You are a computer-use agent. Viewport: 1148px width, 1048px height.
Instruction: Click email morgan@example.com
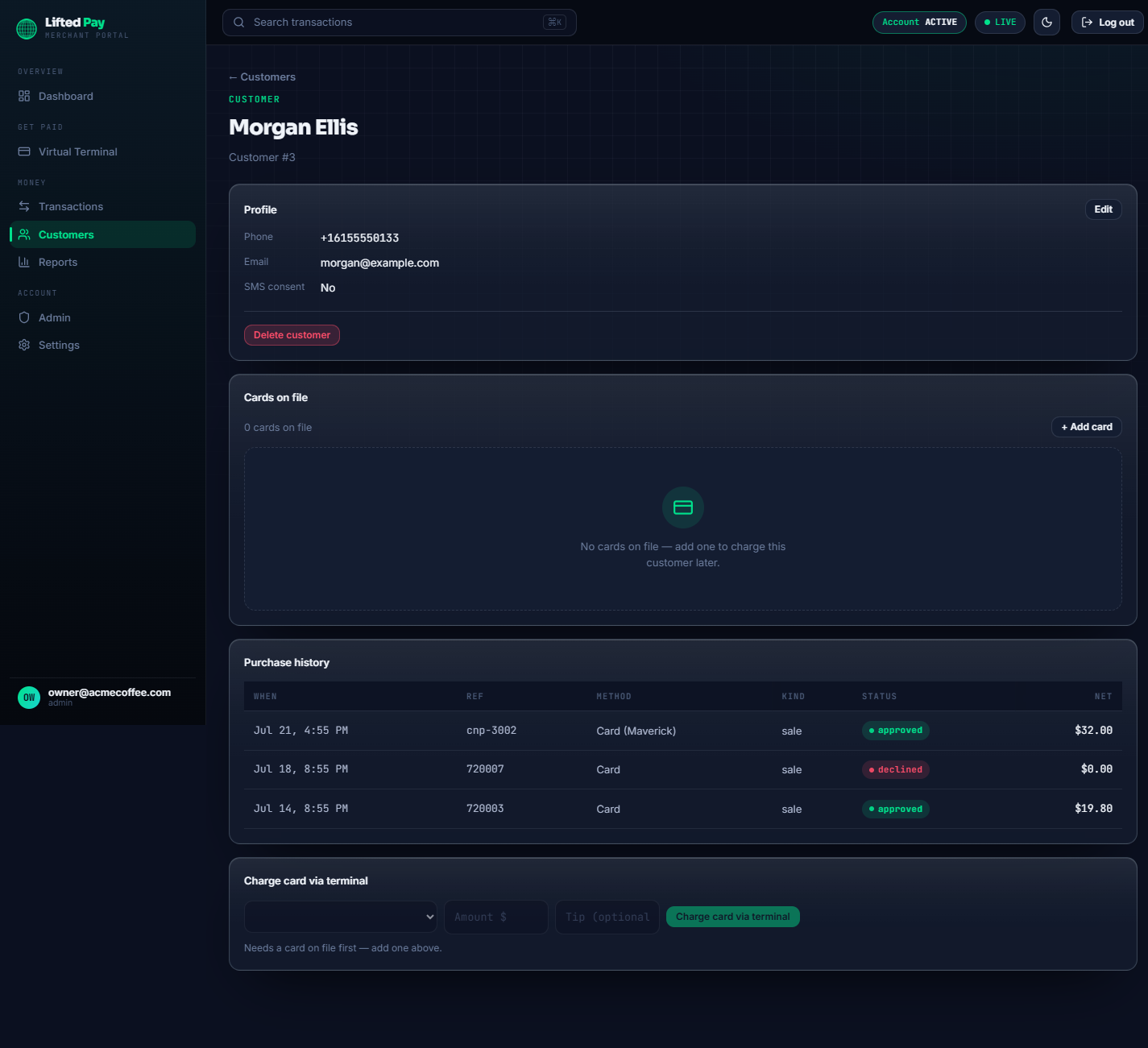click(379, 263)
